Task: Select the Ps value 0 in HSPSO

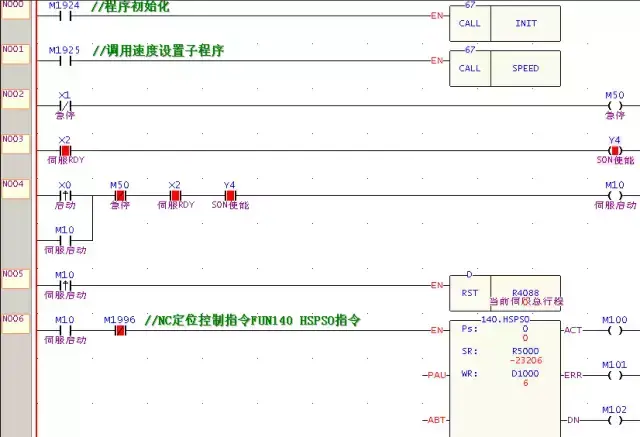Action: tap(525, 328)
